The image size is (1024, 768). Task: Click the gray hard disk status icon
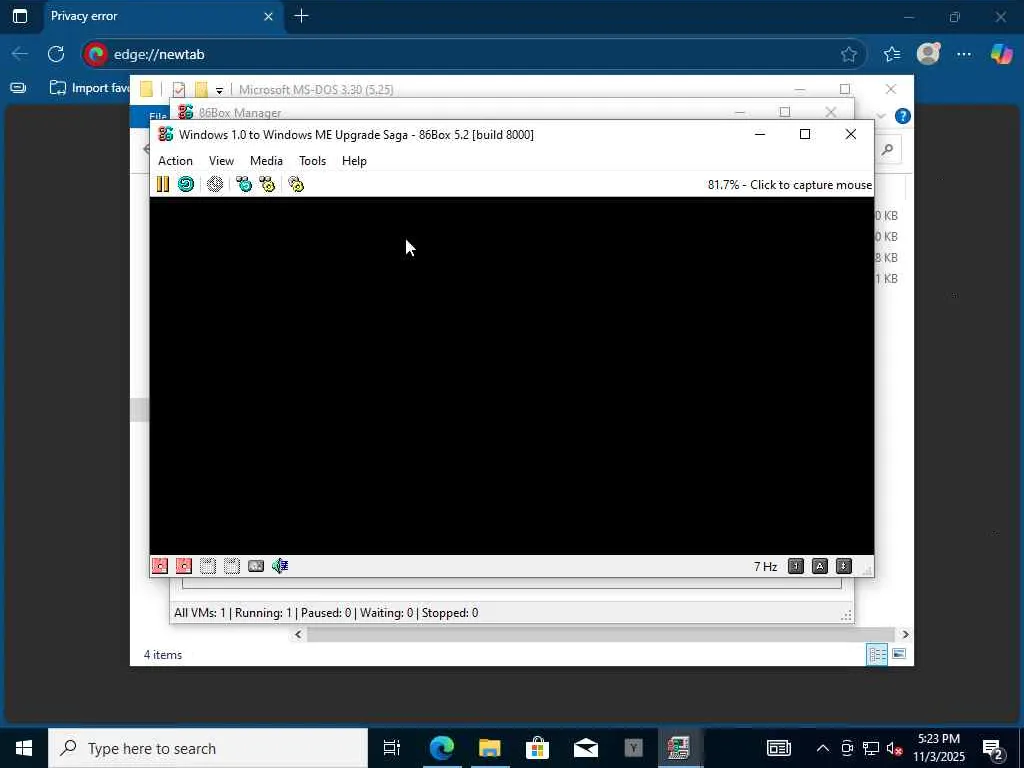point(256,566)
